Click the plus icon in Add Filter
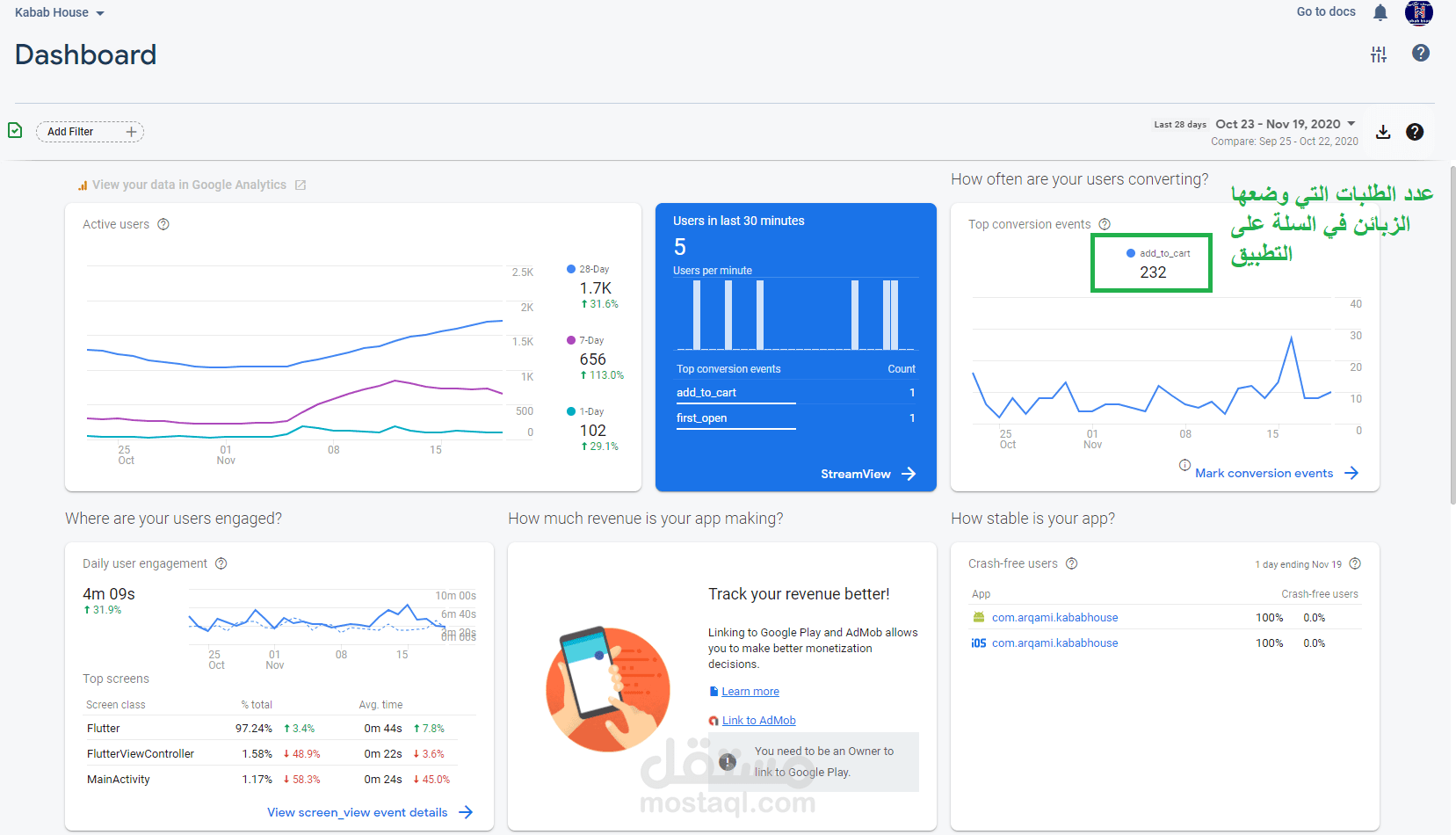1456x835 pixels. 131,132
